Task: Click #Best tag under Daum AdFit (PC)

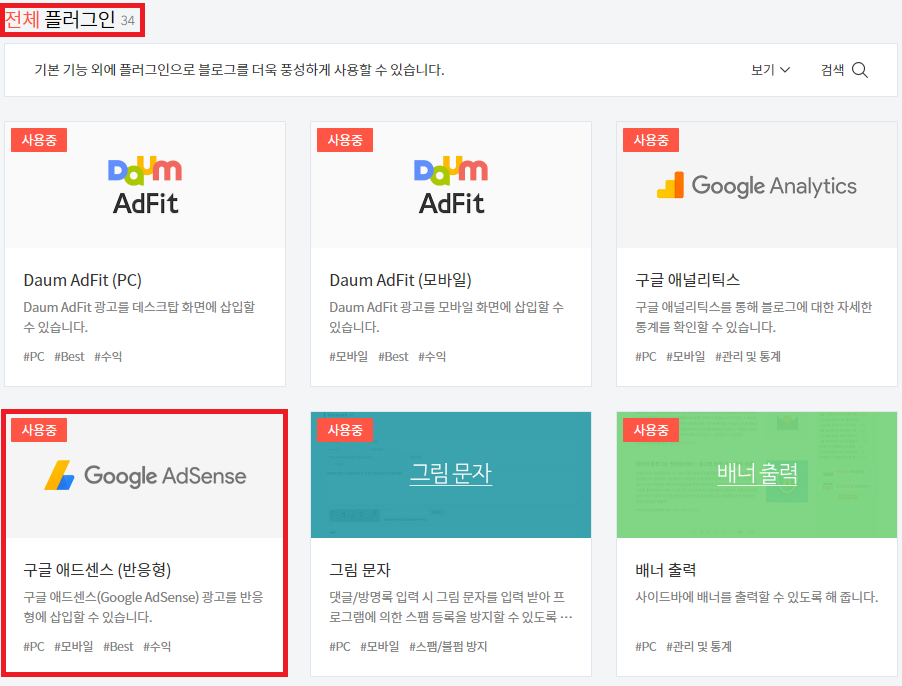Action: (x=69, y=357)
